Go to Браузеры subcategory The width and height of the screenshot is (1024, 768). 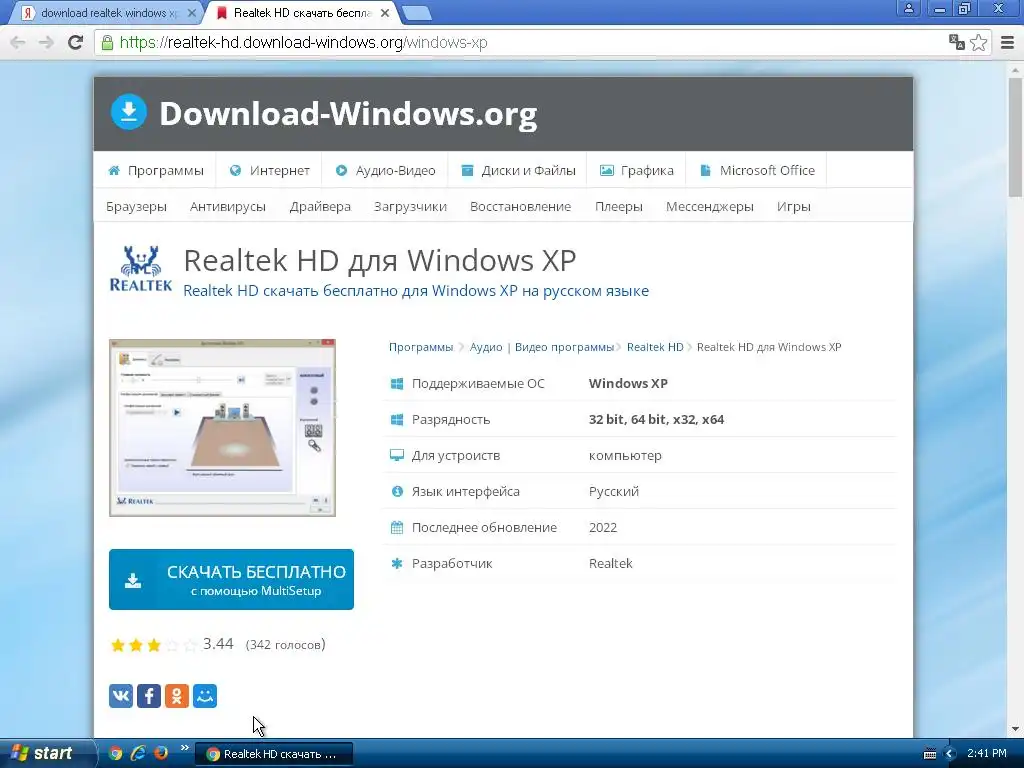136,206
